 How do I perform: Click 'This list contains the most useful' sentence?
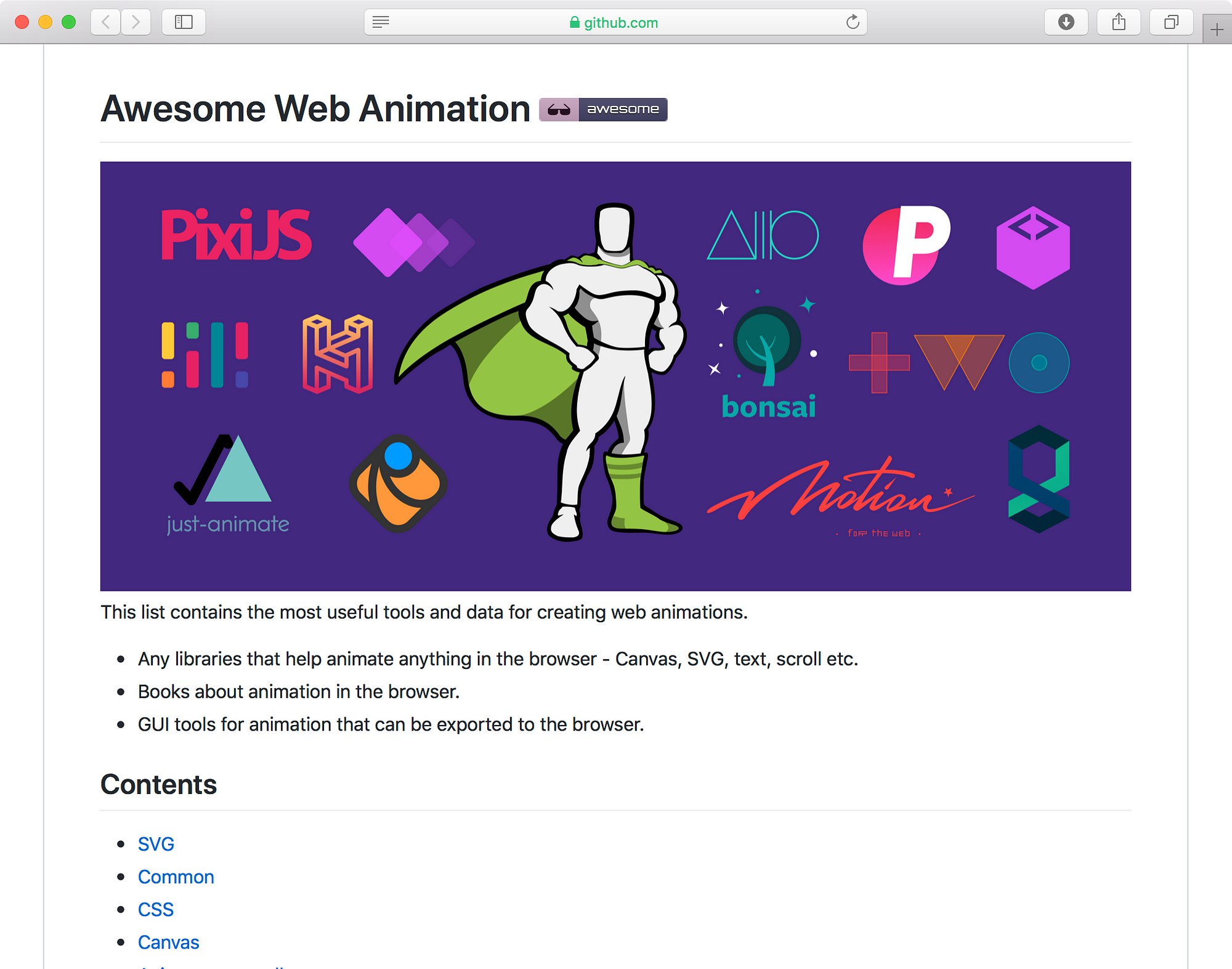424,612
